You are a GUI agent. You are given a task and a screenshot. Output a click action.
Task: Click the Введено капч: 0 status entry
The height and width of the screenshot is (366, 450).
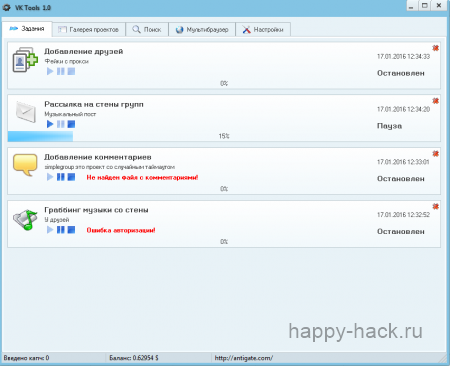26,358
